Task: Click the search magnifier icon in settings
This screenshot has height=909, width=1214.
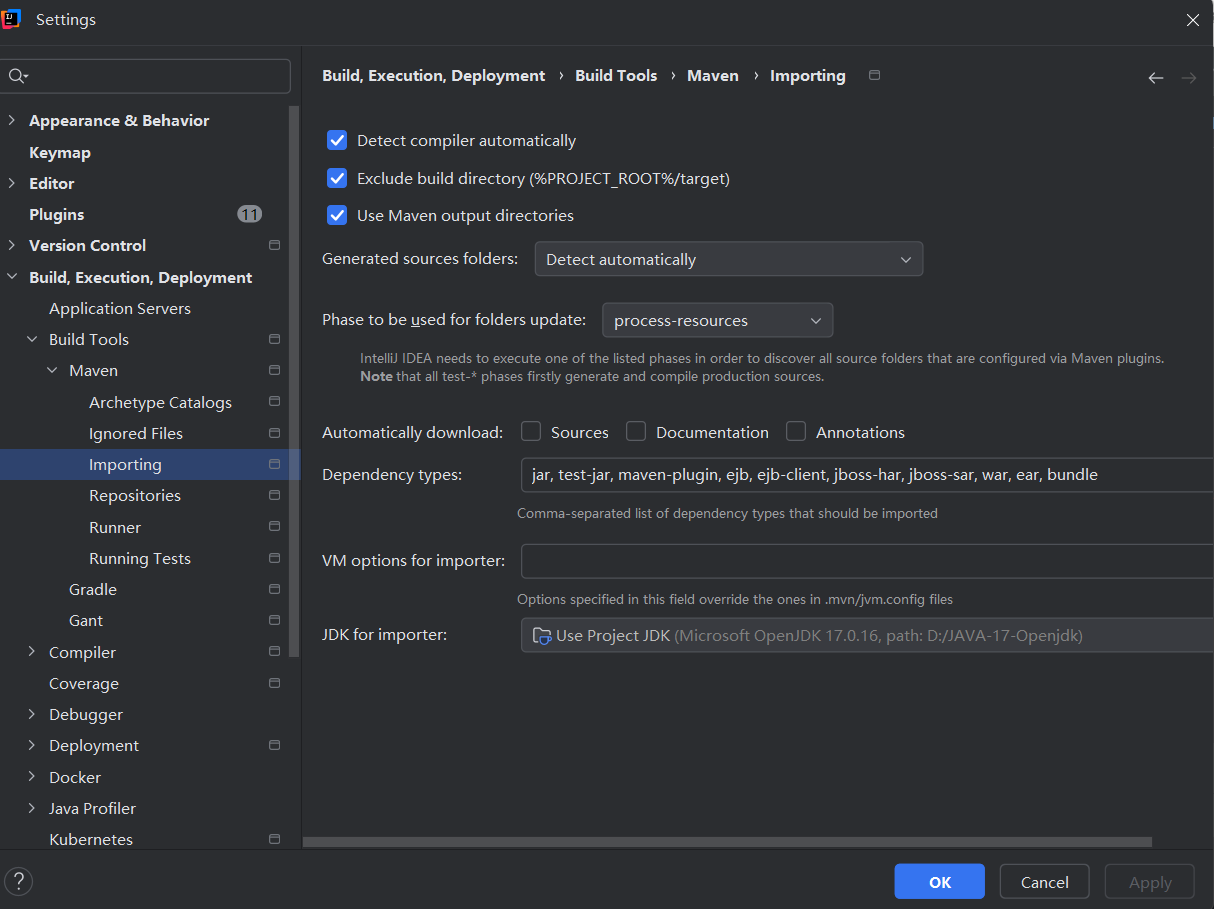Action: pyautogui.click(x=17, y=76)
